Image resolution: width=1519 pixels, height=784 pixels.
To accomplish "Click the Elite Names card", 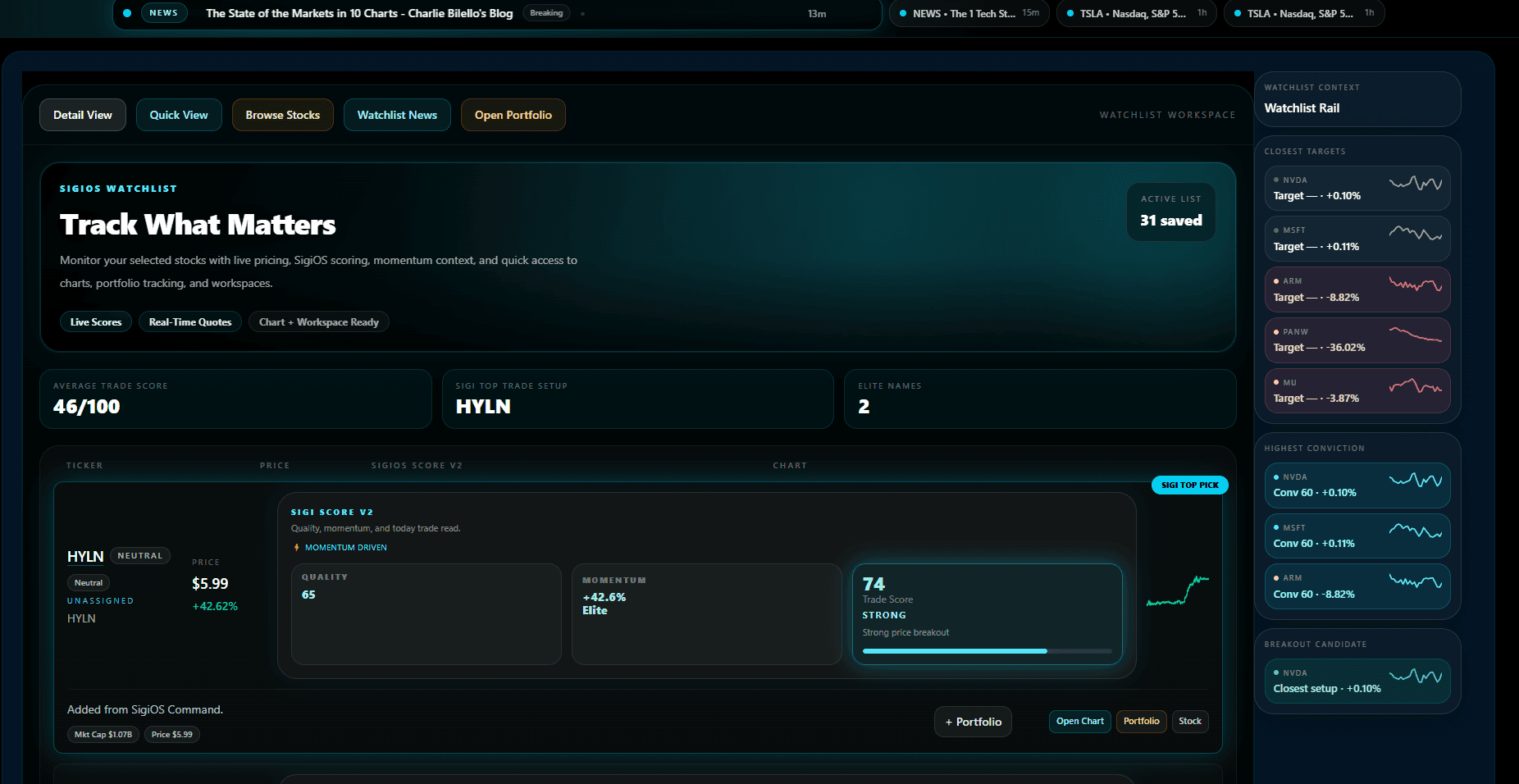I will (1040, 399).
